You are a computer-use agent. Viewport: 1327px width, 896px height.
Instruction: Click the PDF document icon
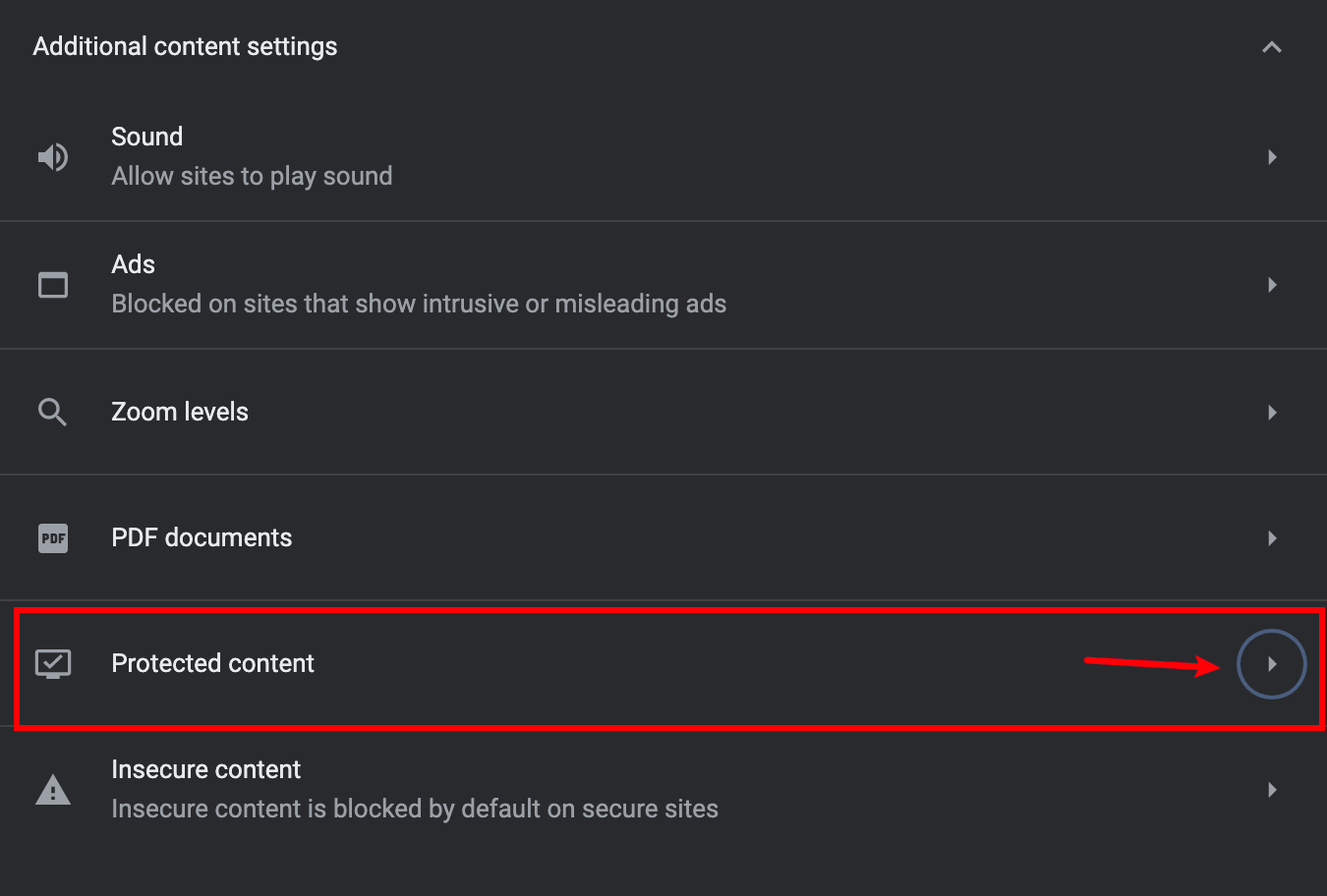tap(52, 537)
